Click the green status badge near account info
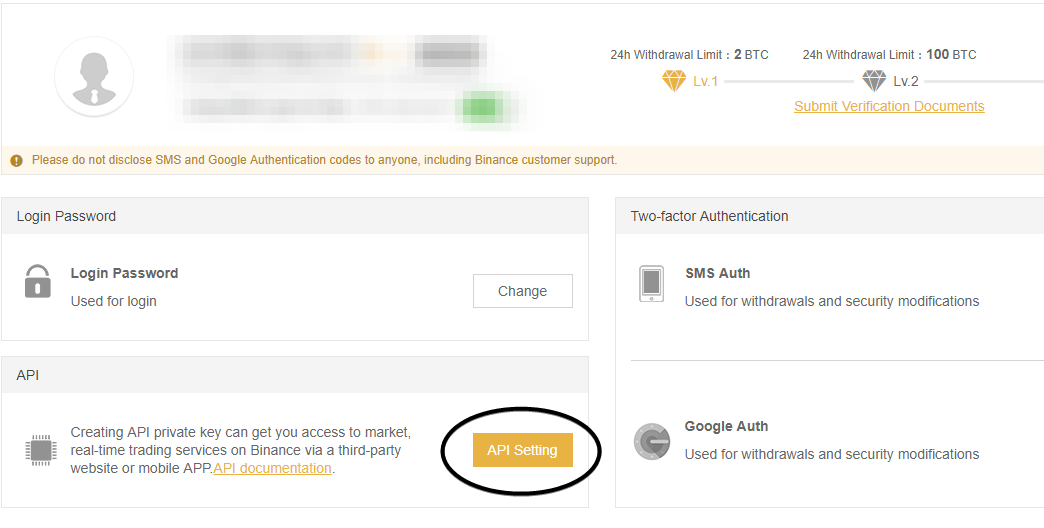1044x528 pixels. click(483, 108)
